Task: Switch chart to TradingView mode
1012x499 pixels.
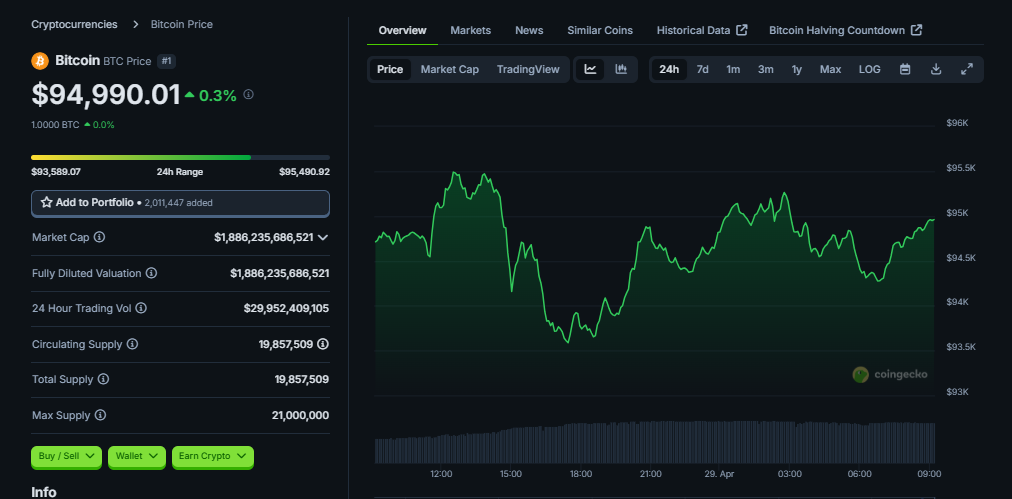Action: tap(528, 69)
